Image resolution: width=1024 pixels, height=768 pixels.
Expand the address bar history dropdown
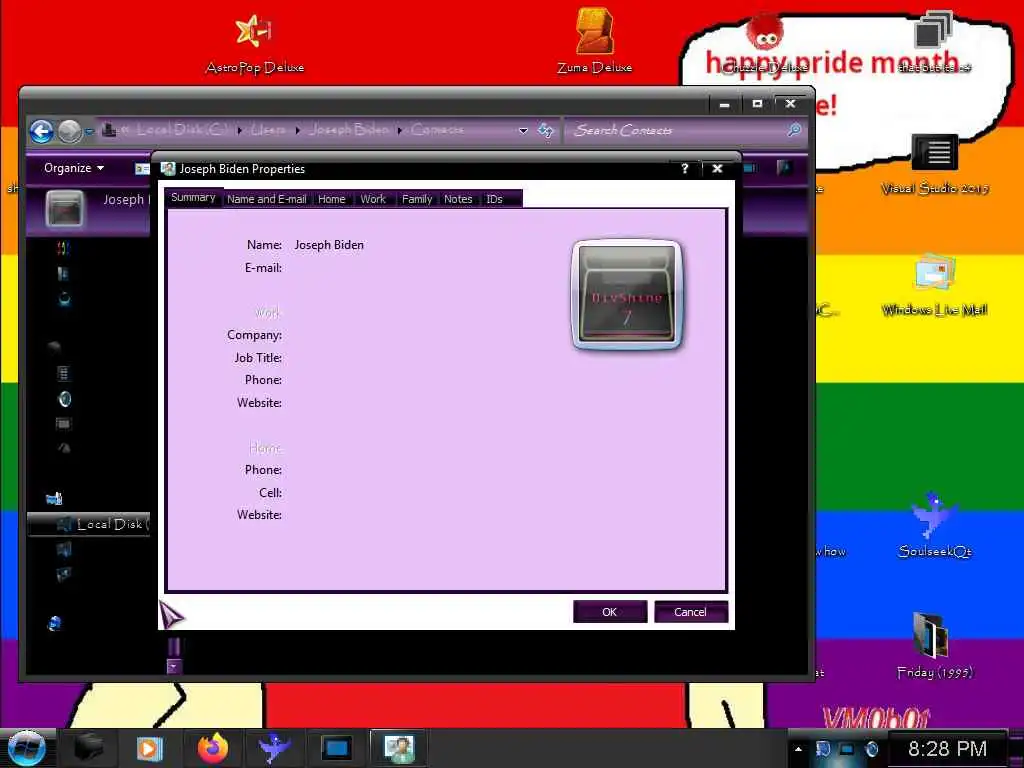523,131
